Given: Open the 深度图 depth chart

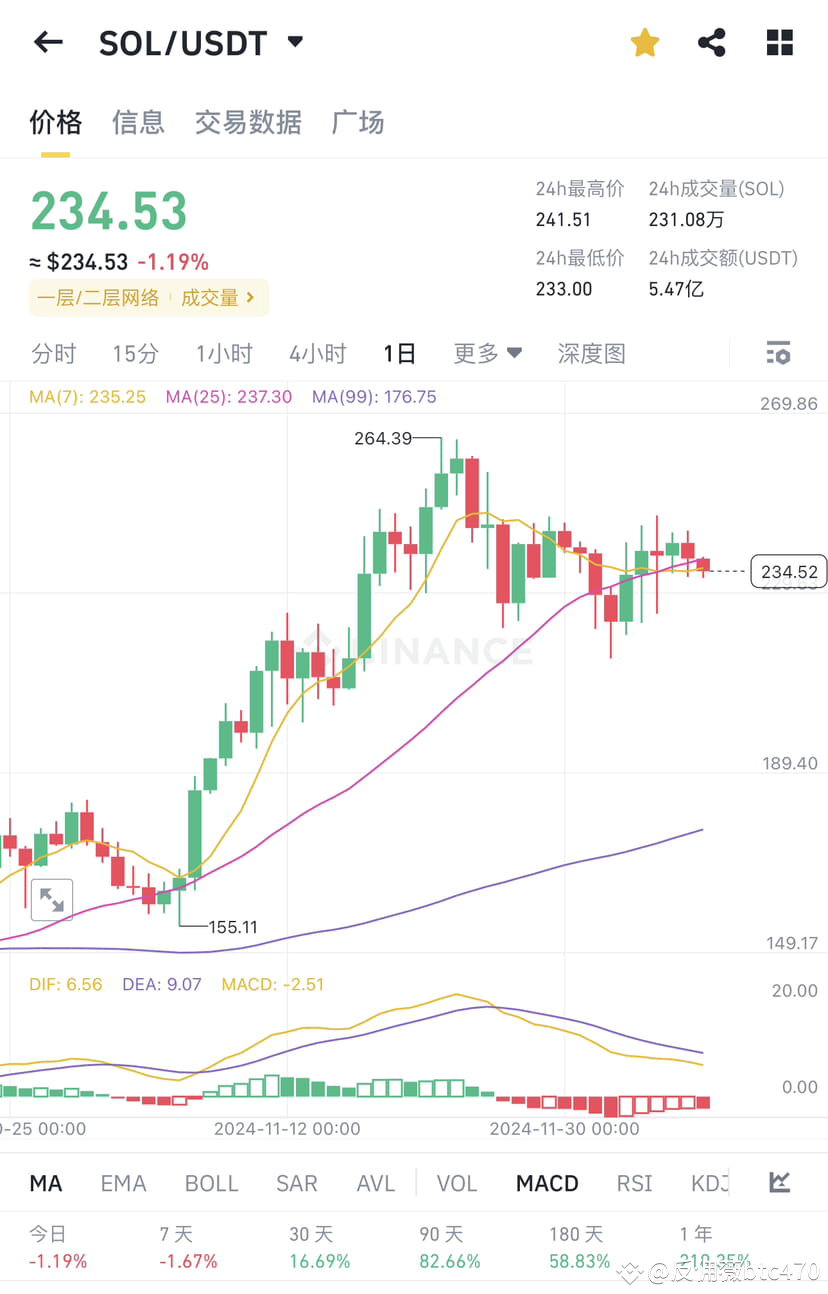Looking at the screenshot, I should tap(591, 353).
